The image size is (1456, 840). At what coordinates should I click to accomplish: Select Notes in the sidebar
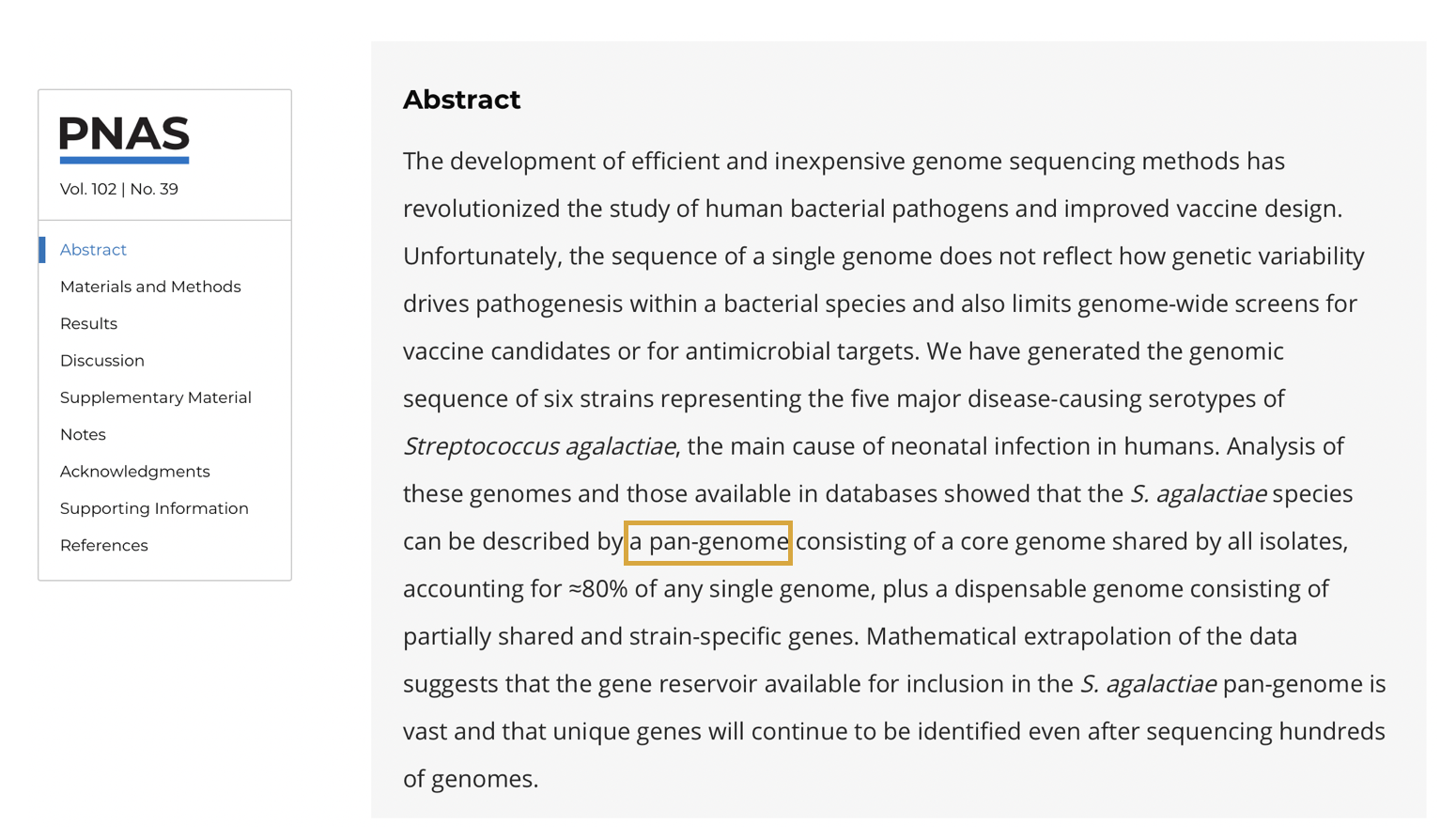coord(83,435)
